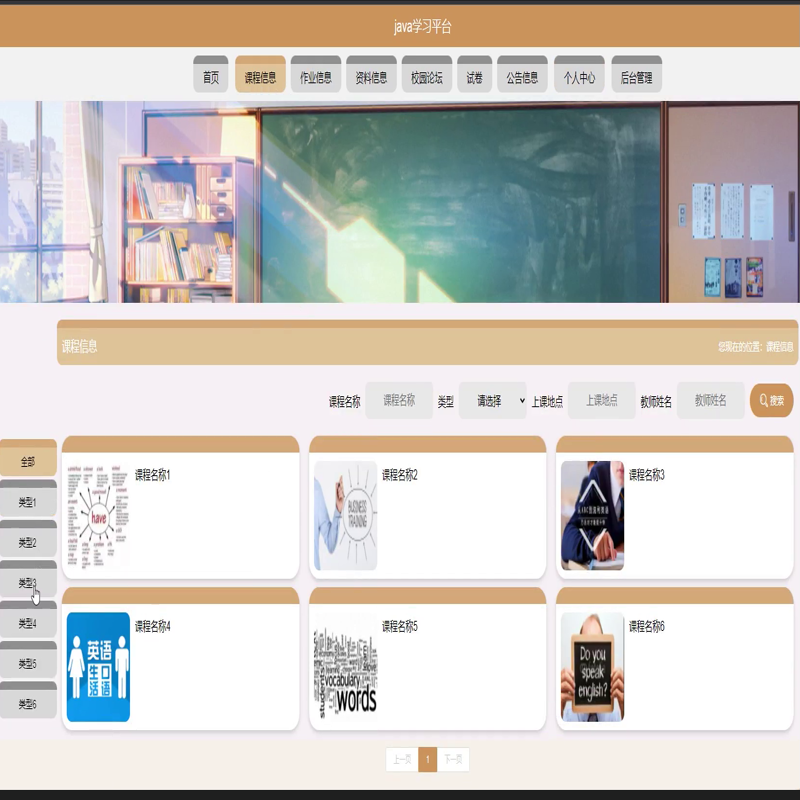Go to the 资料信息 tab
Image resolution: width=800 pixels, height=800 pixels.
coord(371,74)
